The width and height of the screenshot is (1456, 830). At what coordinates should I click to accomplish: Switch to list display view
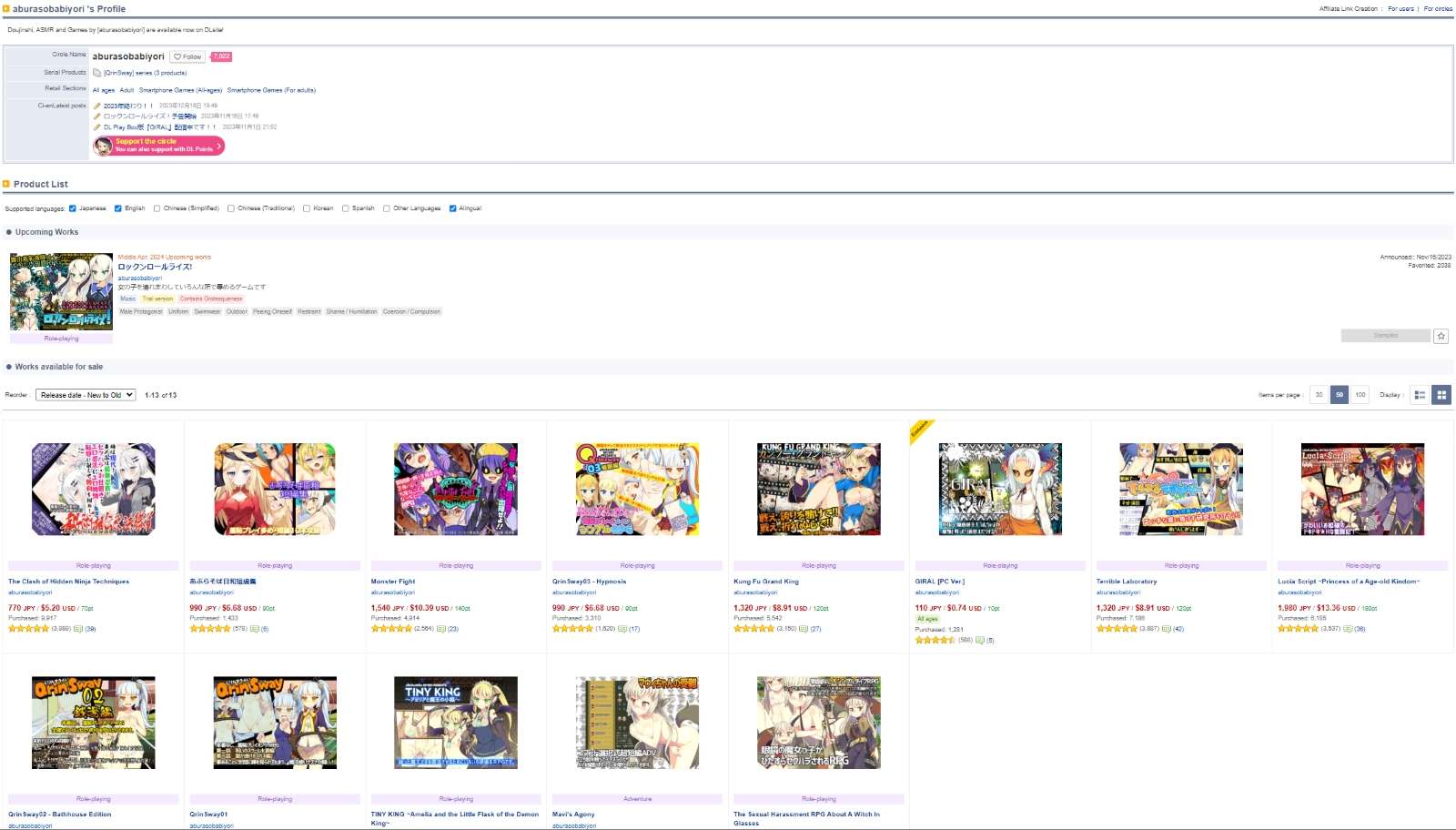1420,395
